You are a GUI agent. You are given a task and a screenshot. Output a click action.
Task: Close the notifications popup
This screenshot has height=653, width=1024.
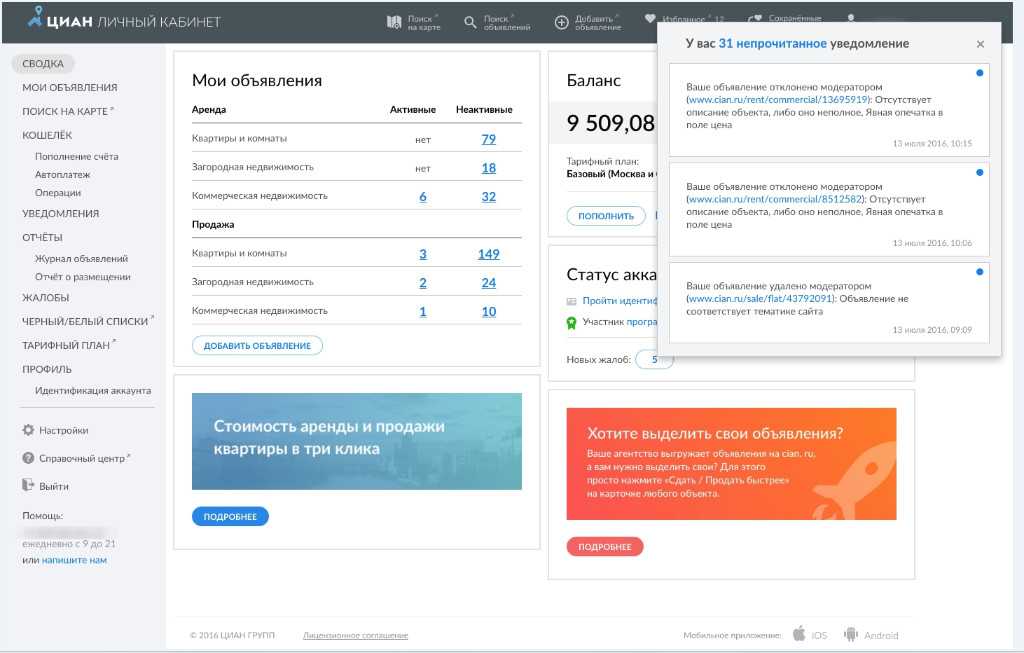[x=980, y=44]
